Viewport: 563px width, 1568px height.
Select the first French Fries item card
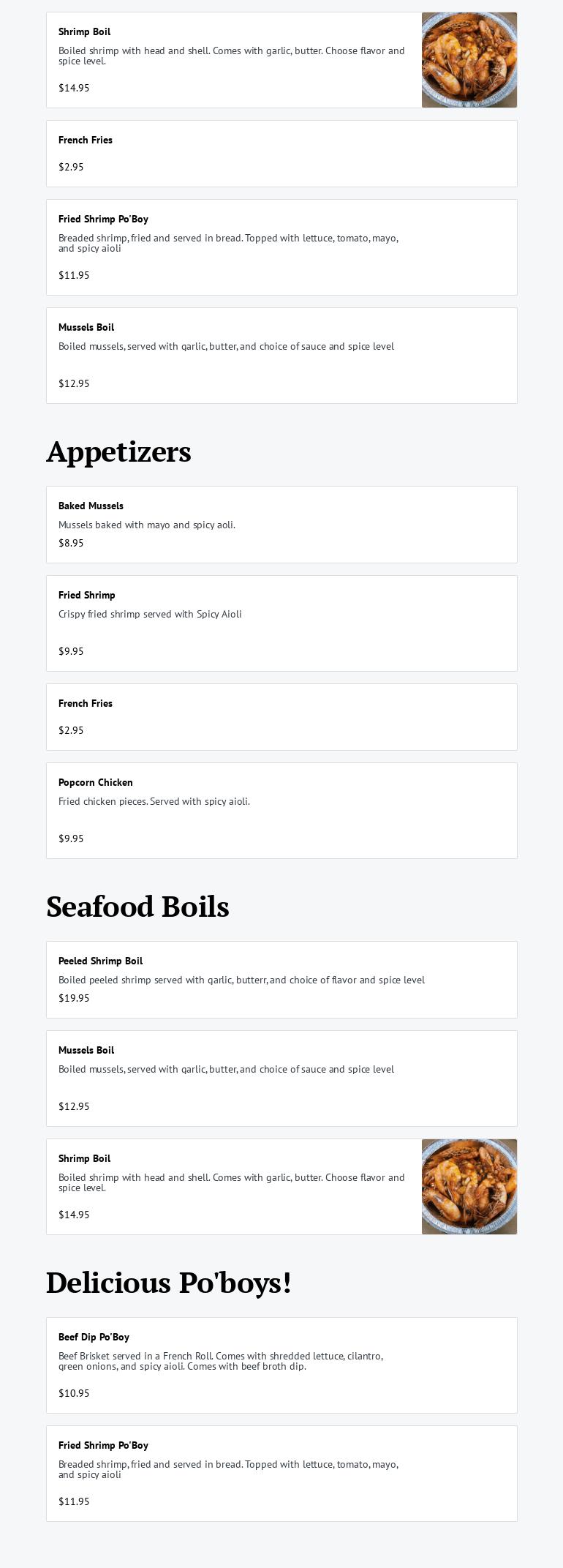pos(281,154)
